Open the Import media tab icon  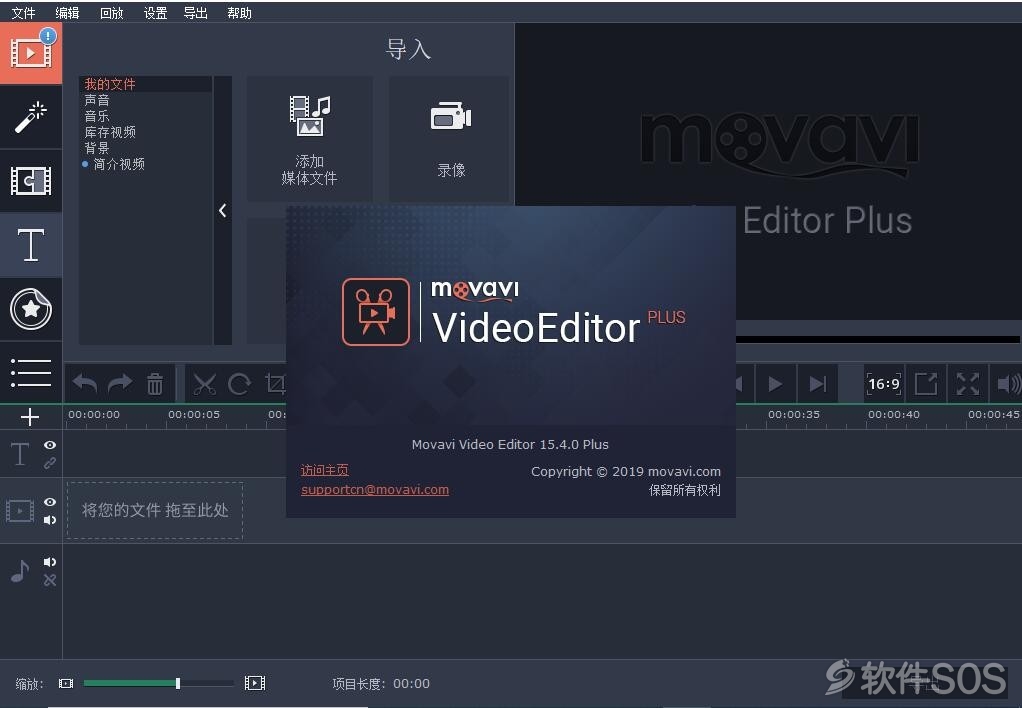[x=31, y=53]
